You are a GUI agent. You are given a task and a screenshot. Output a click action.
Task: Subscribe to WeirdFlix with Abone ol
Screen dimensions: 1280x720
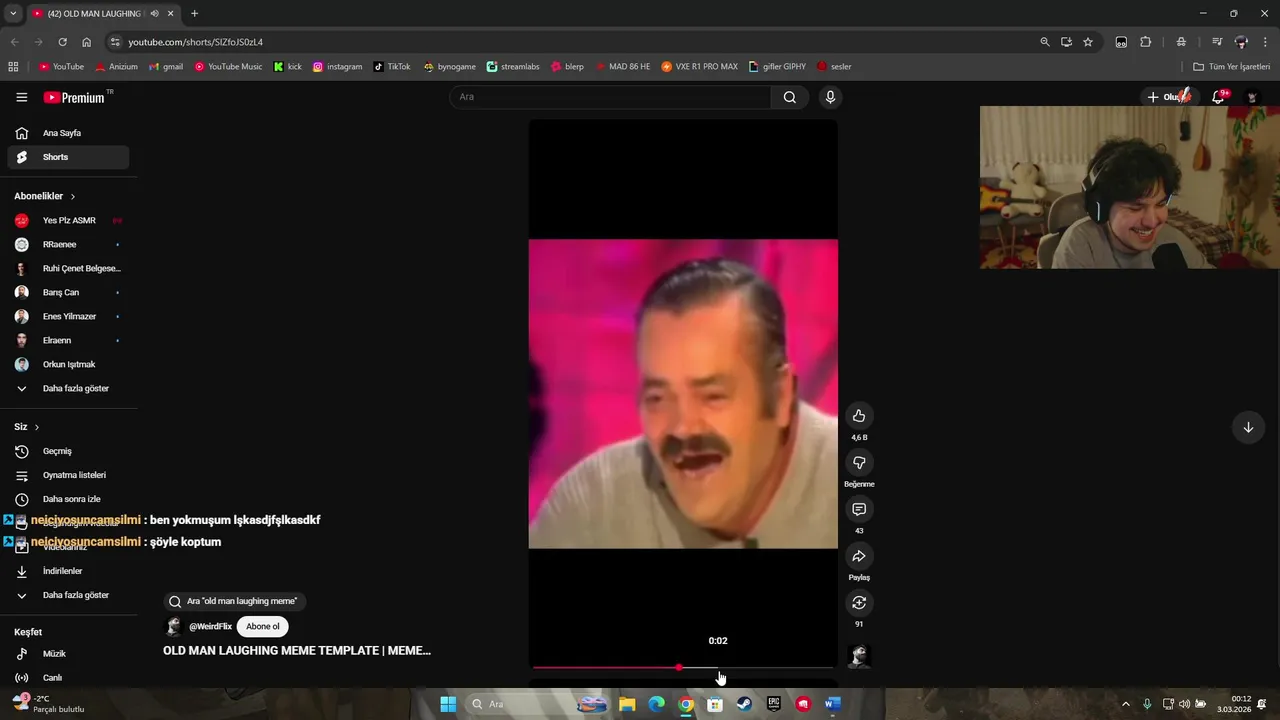tap(263, 627)
